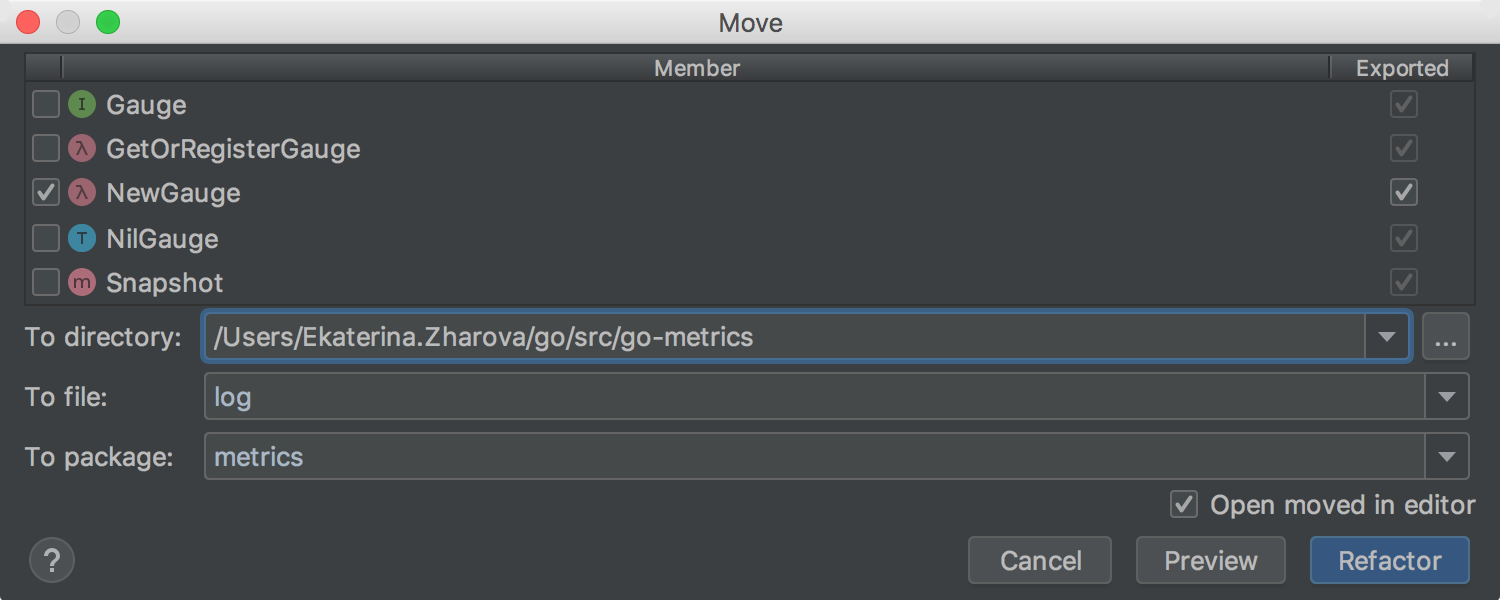Click the lambda icon beside GetOrRegisterGauge
Viewport: 1500px width, 600px height.
tap(82, 149)
